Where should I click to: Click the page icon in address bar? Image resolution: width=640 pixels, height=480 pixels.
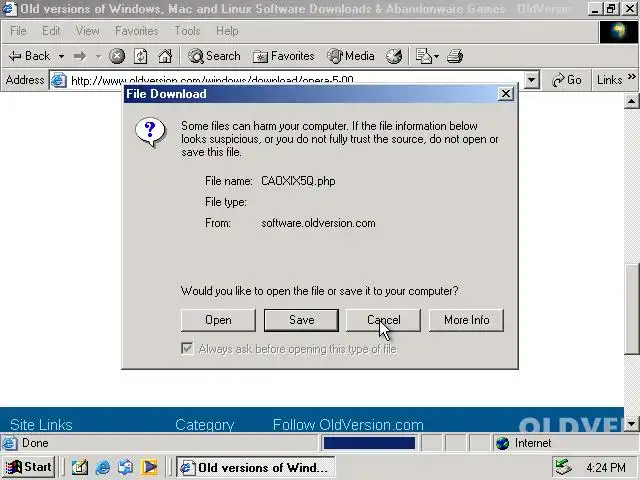click(x=59, y=80)
